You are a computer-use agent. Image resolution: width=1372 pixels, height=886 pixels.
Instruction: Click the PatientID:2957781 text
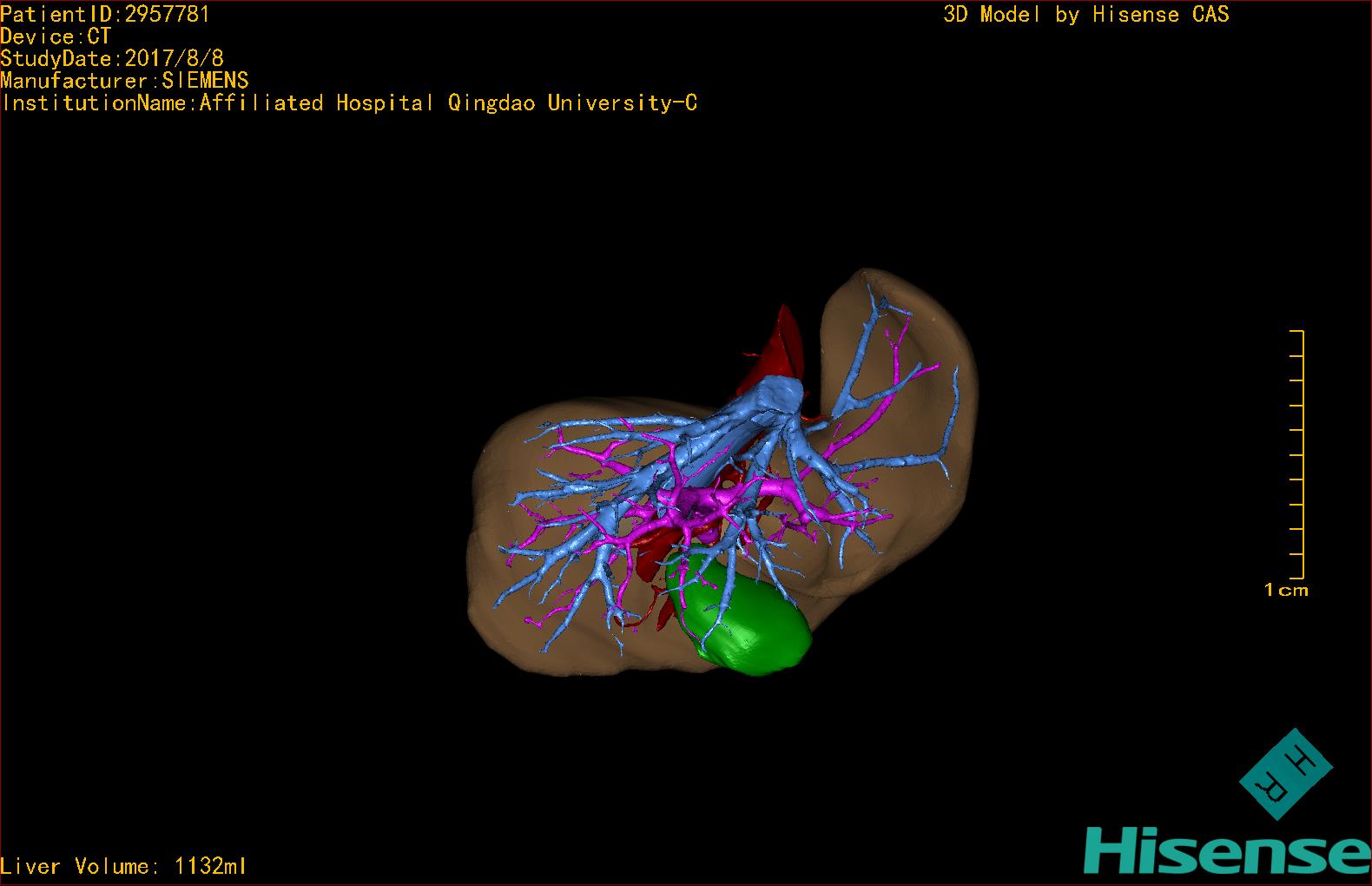(x=105, y=13)
